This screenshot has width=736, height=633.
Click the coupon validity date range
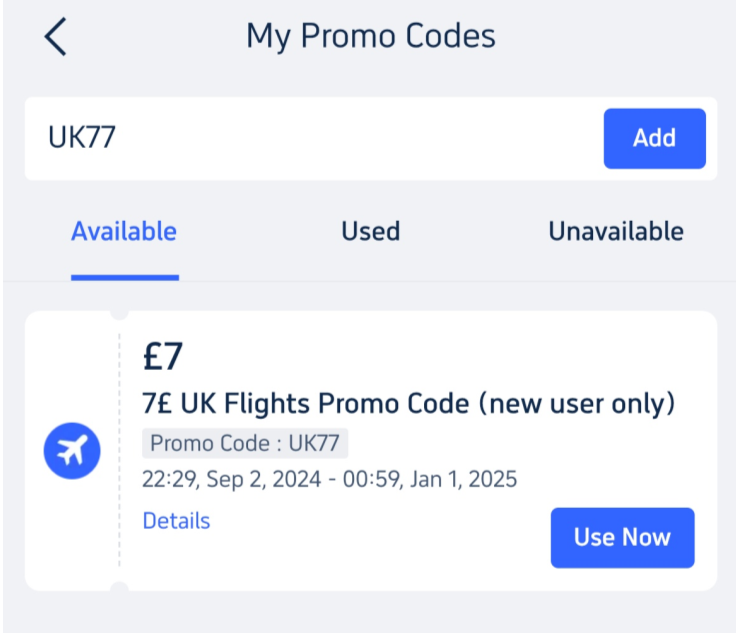330,480
